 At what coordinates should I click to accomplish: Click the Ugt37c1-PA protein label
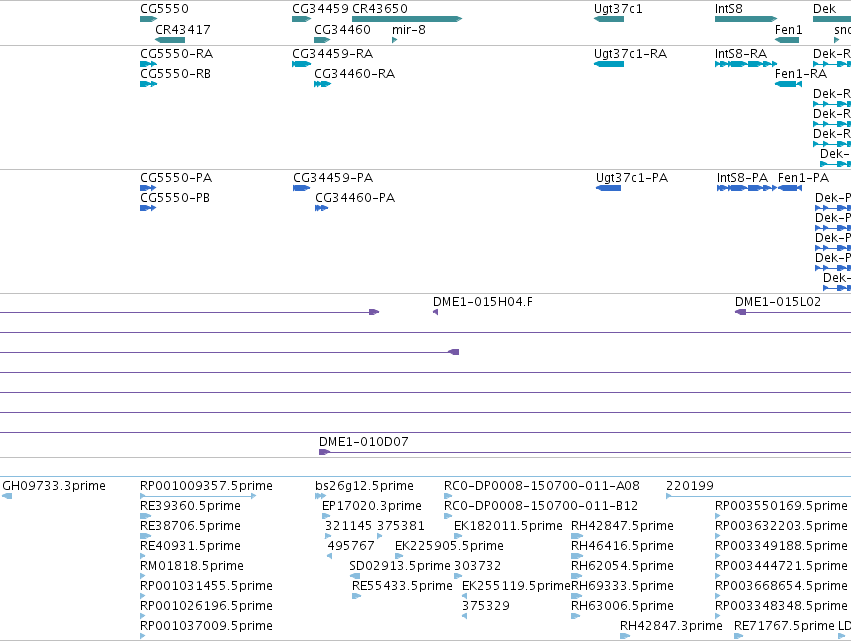[x=632, y=178]
